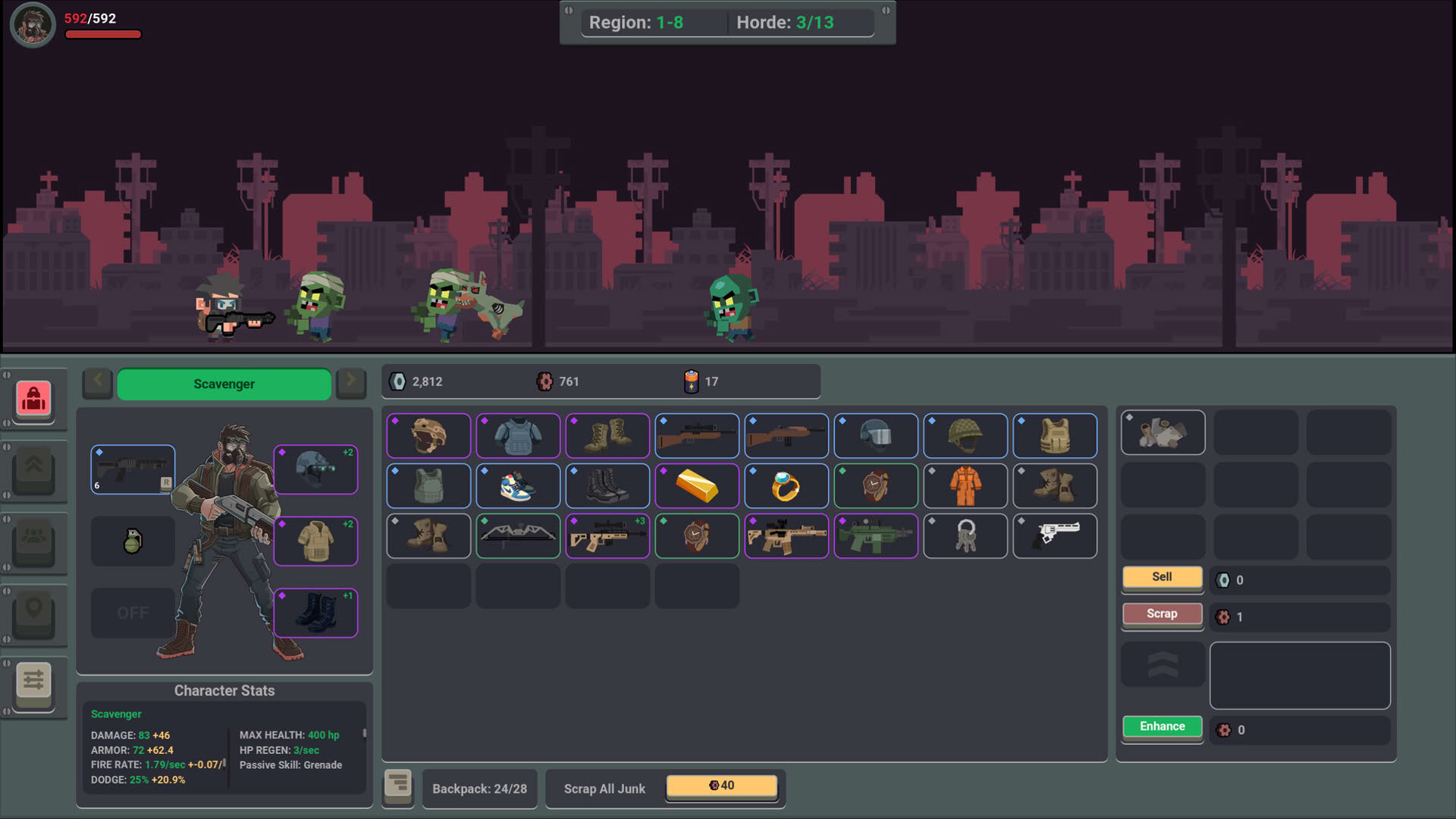
Task: Select equipped black boots slot
Action: pyautogui.click(x=315, y=613)
